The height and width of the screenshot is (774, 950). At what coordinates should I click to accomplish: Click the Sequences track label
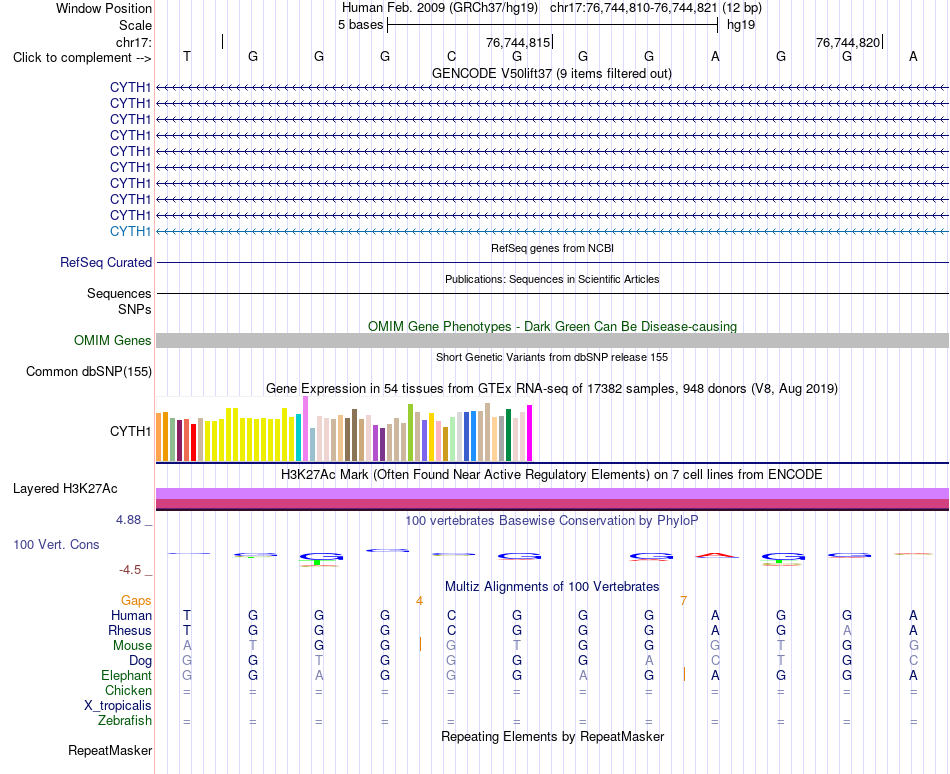pos(119,293)
